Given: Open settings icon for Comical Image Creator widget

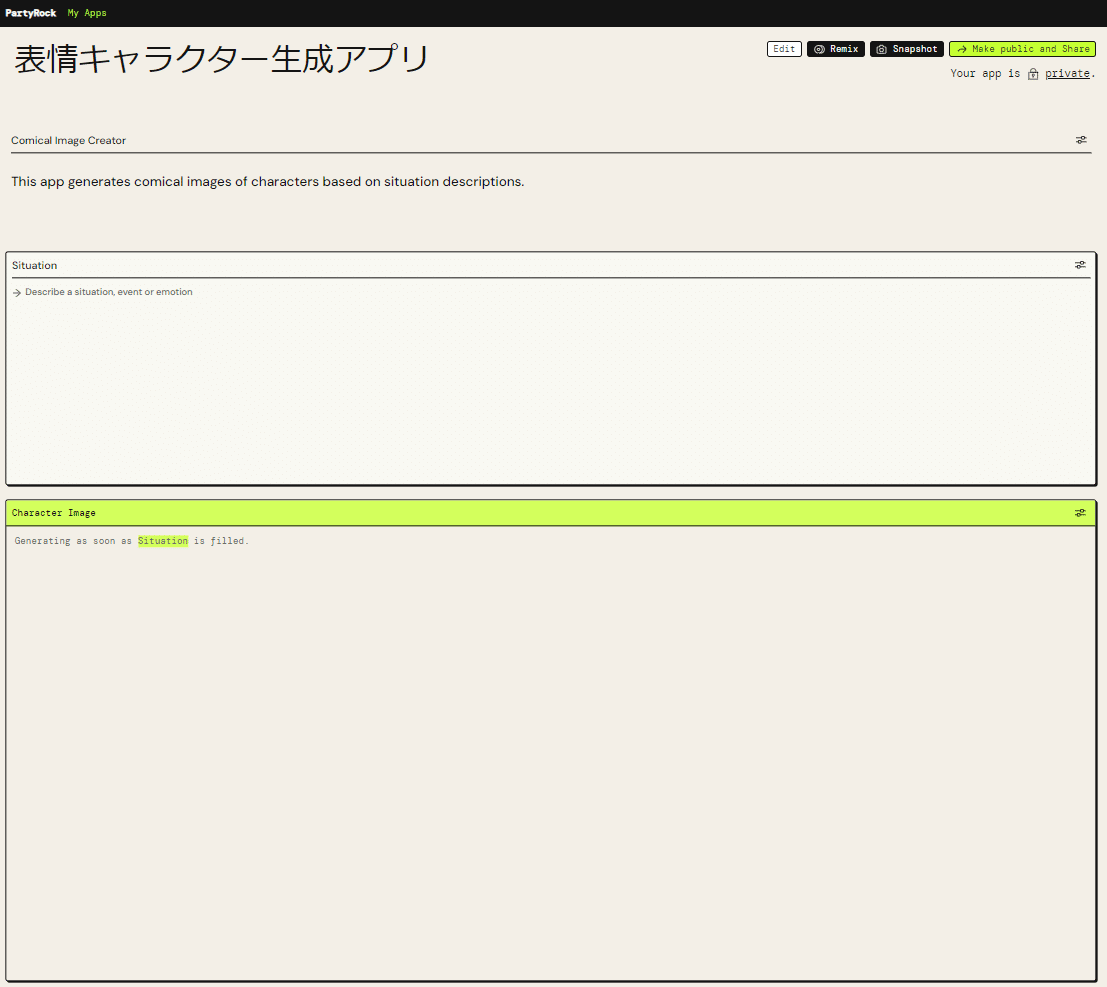Looking at the screenshot, I should coord(1081,140).
